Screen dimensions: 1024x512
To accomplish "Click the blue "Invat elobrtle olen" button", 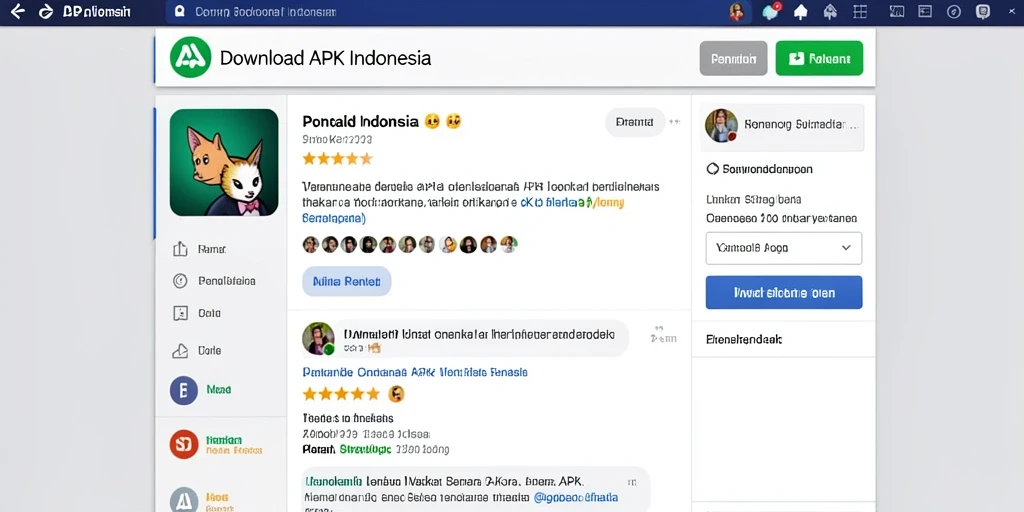I will [784, 293].
